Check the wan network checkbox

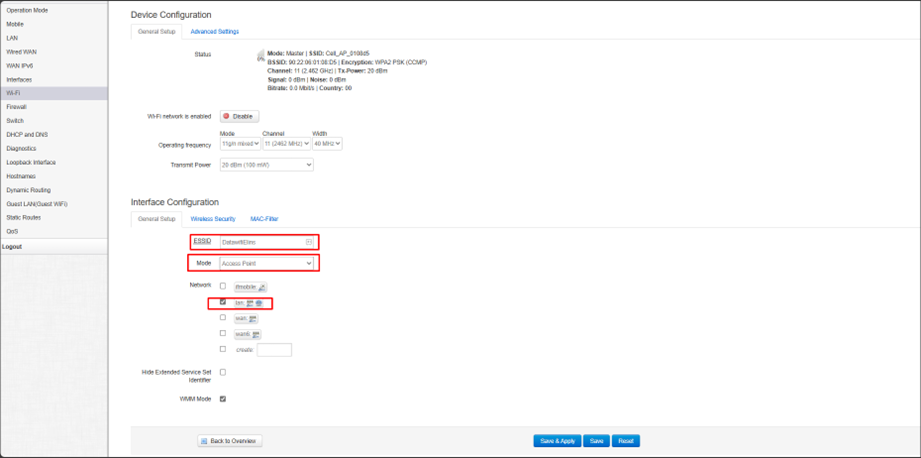click(223, 317)
